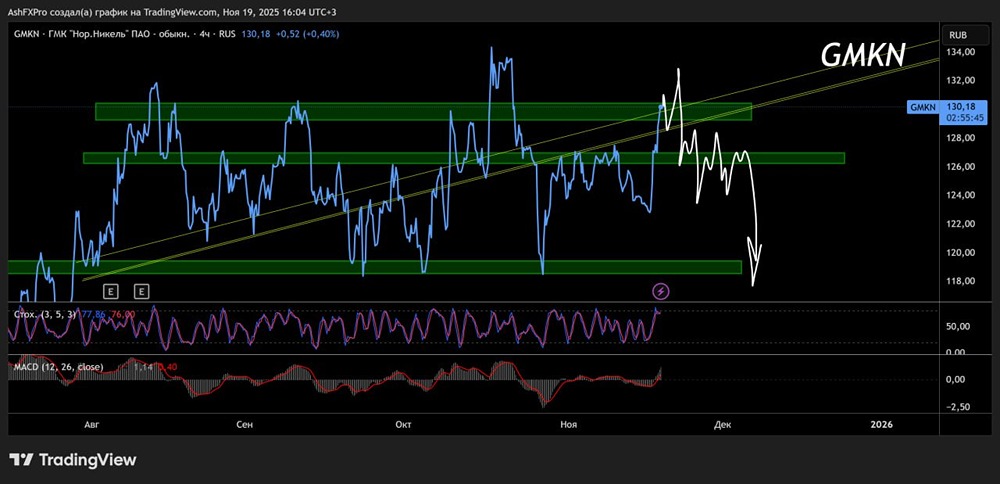Click the TradingView logo at bottom
The width and height of the screenshot is (1000, 484).
tap(73, 460)
